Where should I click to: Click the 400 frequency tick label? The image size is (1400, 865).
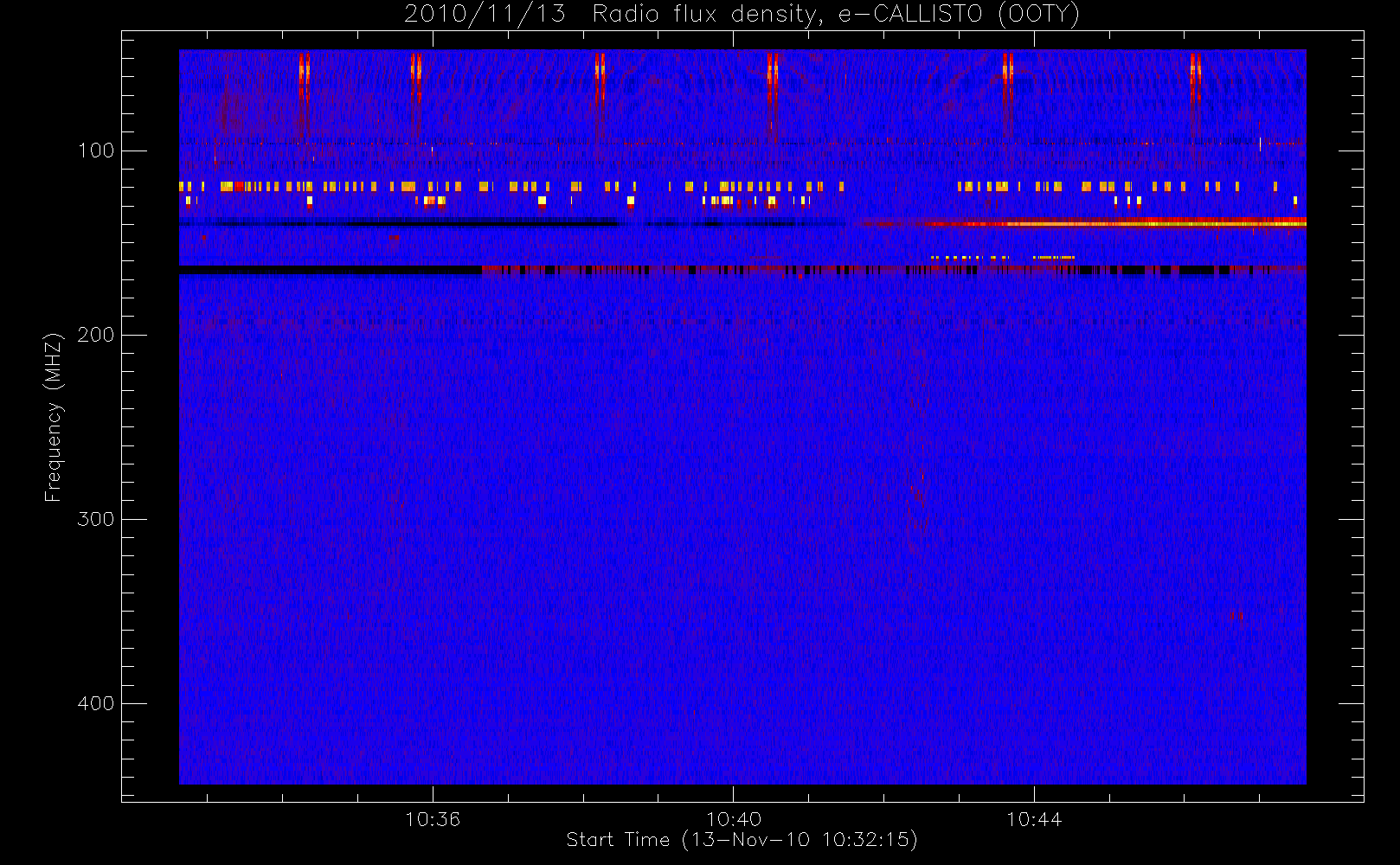pyautogui.click(x=96, y=703)
